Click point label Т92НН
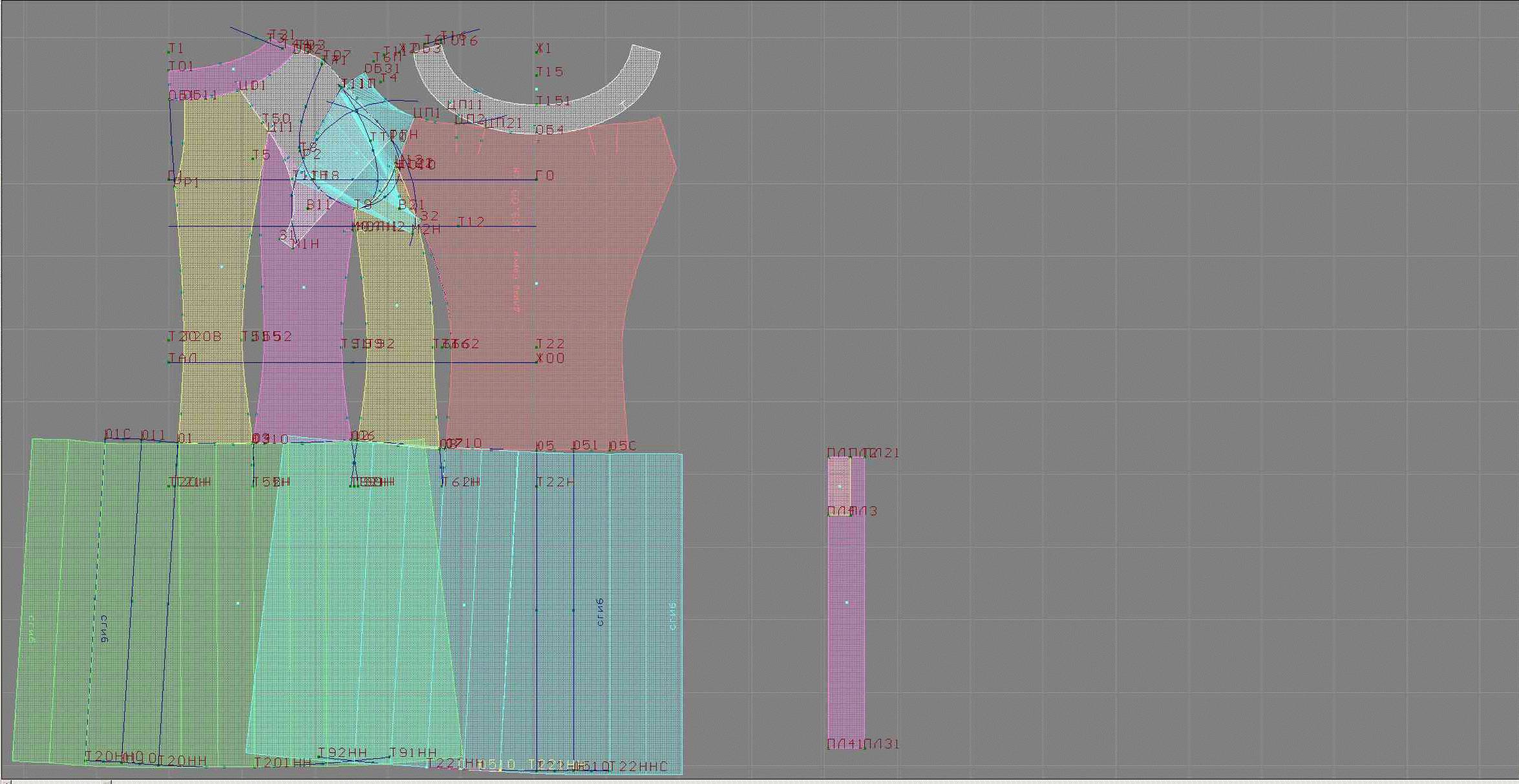Image resolution: width=1519 pixels, height=784 pixels. (x=343, y=753)
